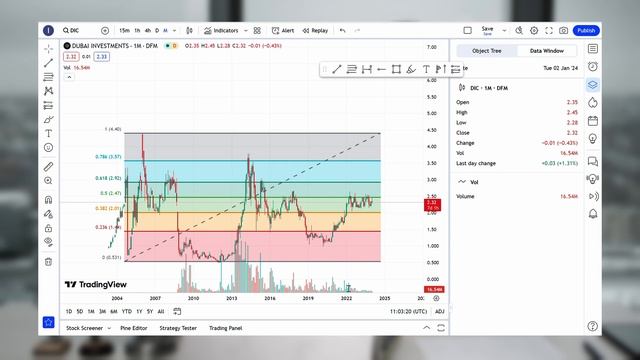
Task: Open help center question mark
Action: coord(593,326)
